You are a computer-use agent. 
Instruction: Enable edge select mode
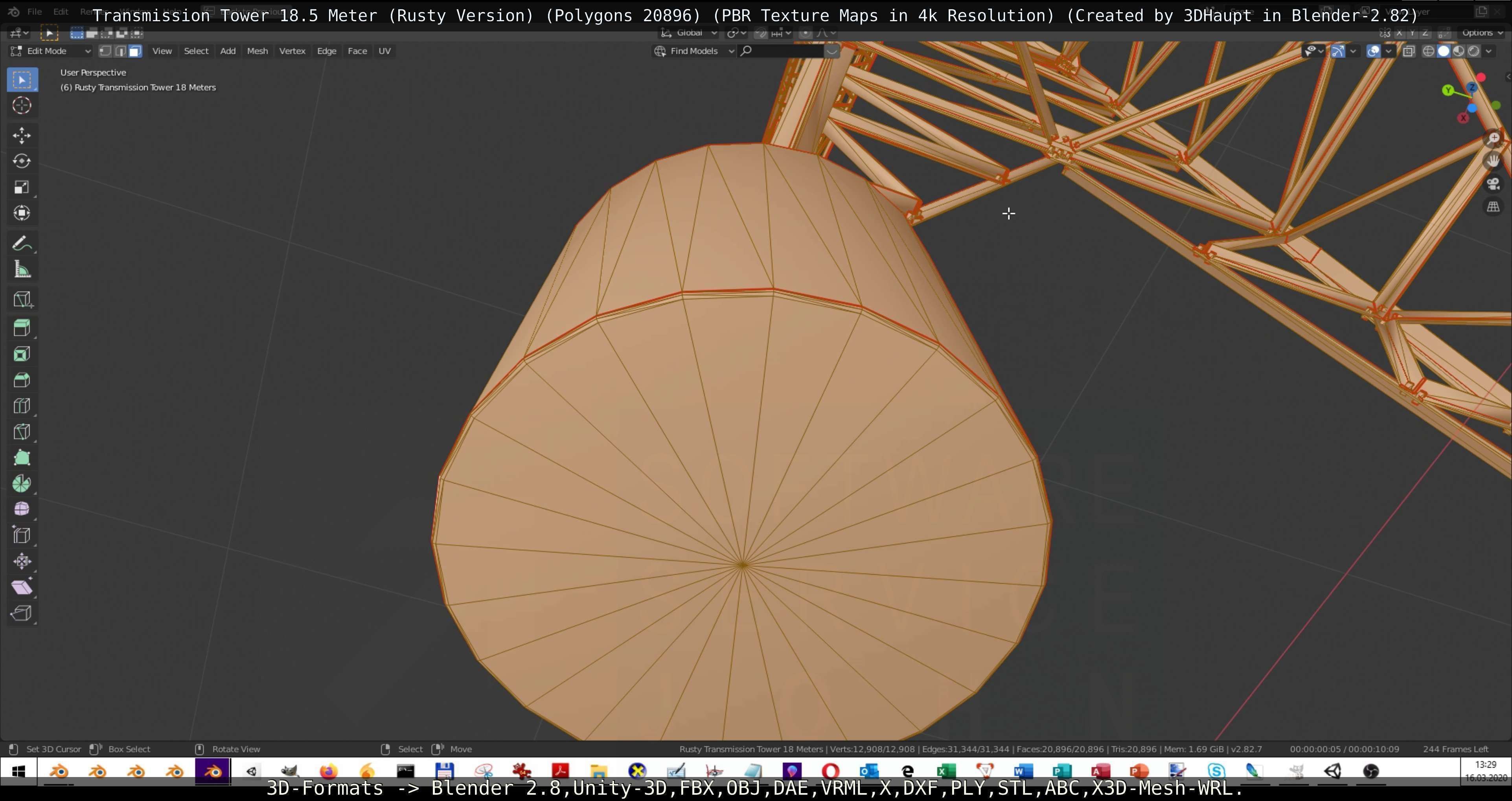[120, 51]
